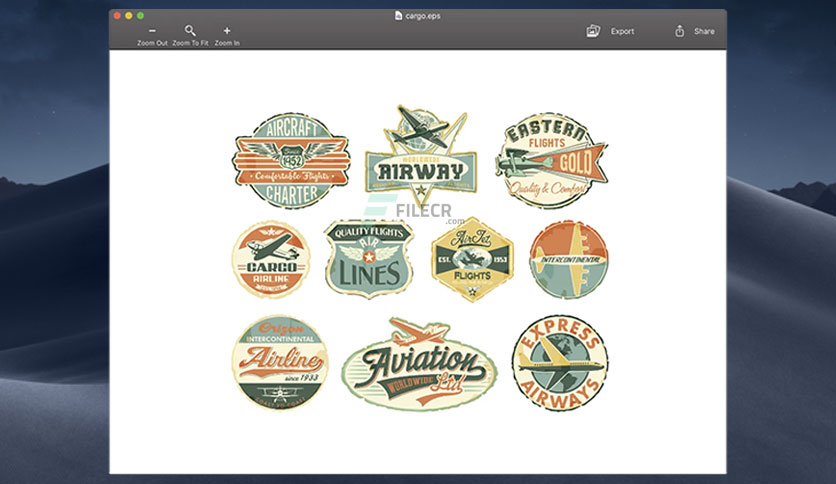Click the Export images icon
The height and width of the screenshot is (484, 836).
pyautogui.click(x=593, y=31)
